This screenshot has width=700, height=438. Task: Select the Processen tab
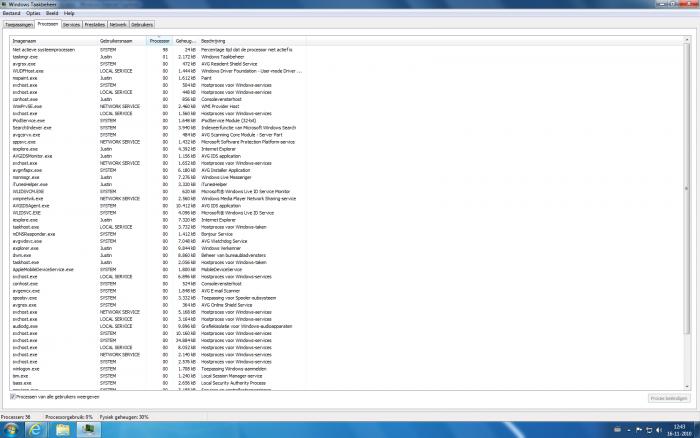click(x=48, y=24)
